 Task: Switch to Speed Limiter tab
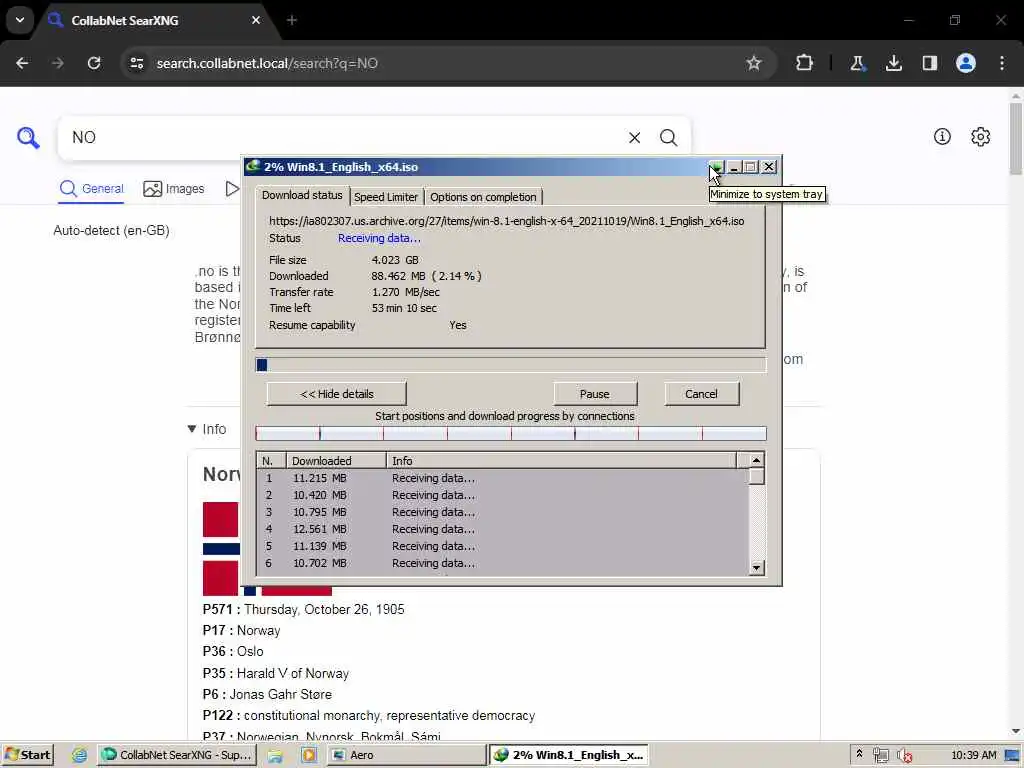386,197
